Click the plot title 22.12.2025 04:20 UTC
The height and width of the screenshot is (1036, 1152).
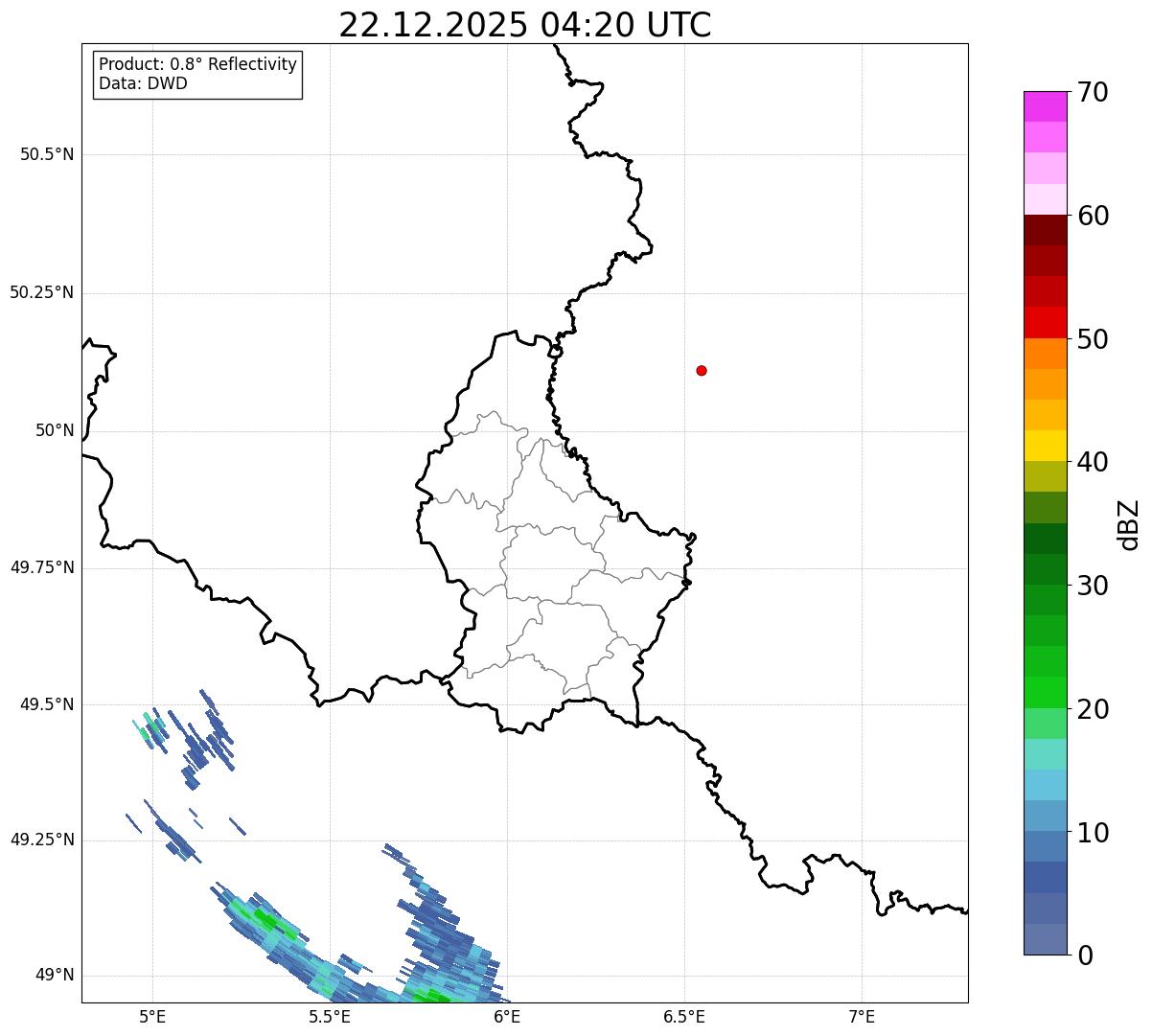coord(525,24)
